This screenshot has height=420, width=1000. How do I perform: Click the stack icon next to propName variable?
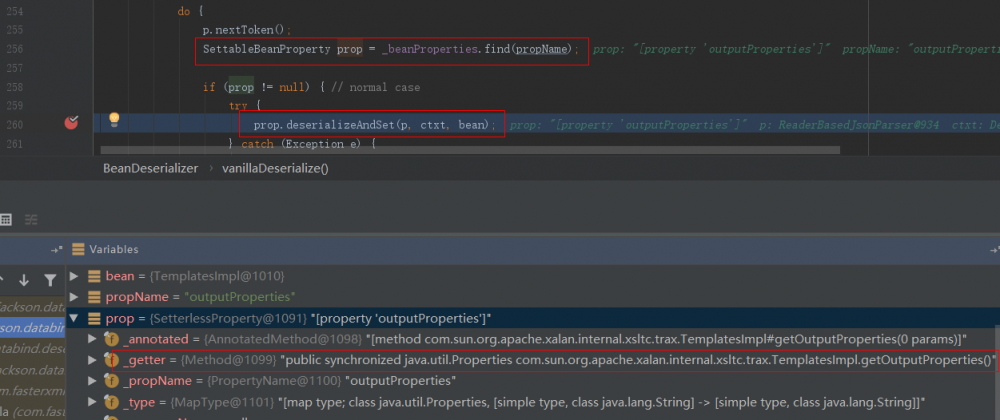(94, 297)
